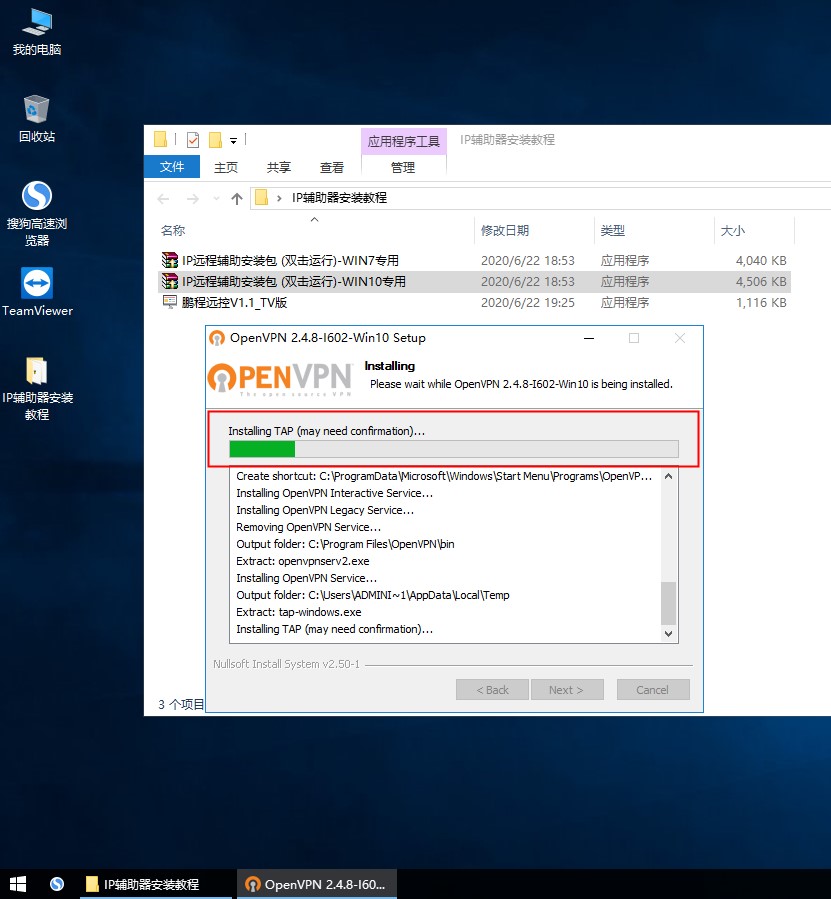Click the Windows Start button
Viewport: 831px width, 899px height.
click(x=18, y=884)
